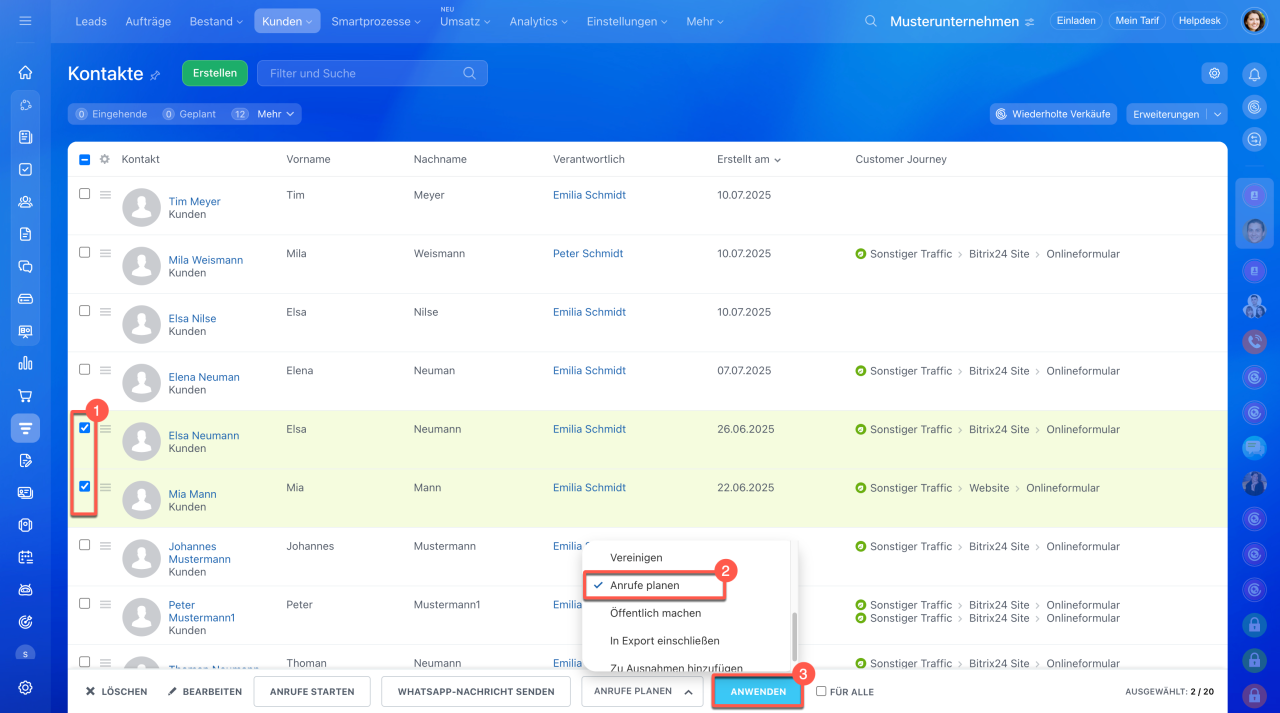Viewport: 1280px width, 713px height.
Task: Open the ANRUFE PLANEN action dropdown
Action: coord(642,691)
